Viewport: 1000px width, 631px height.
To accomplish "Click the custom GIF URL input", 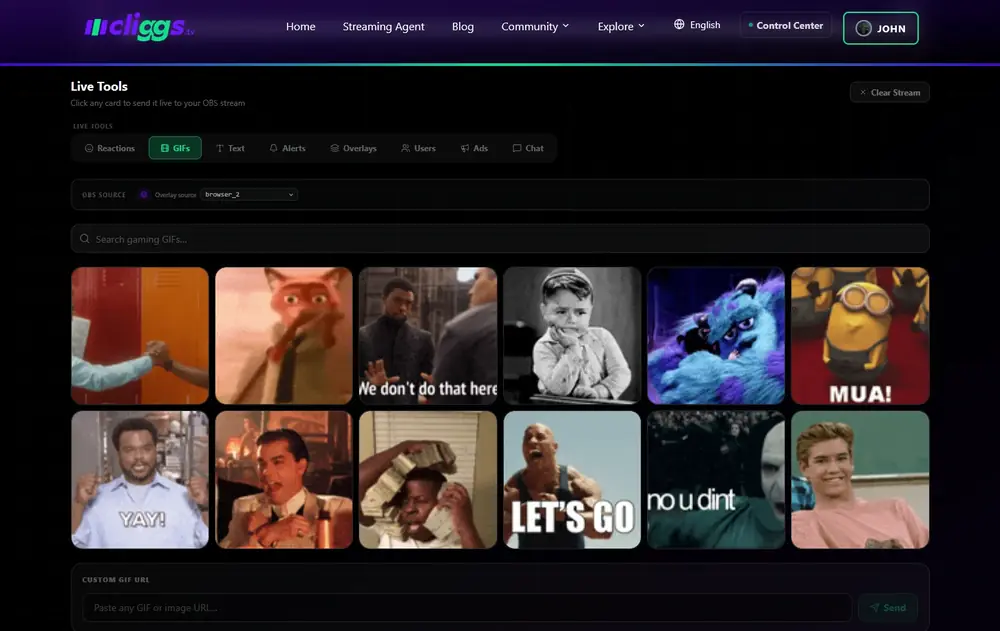I will (467, 607).
